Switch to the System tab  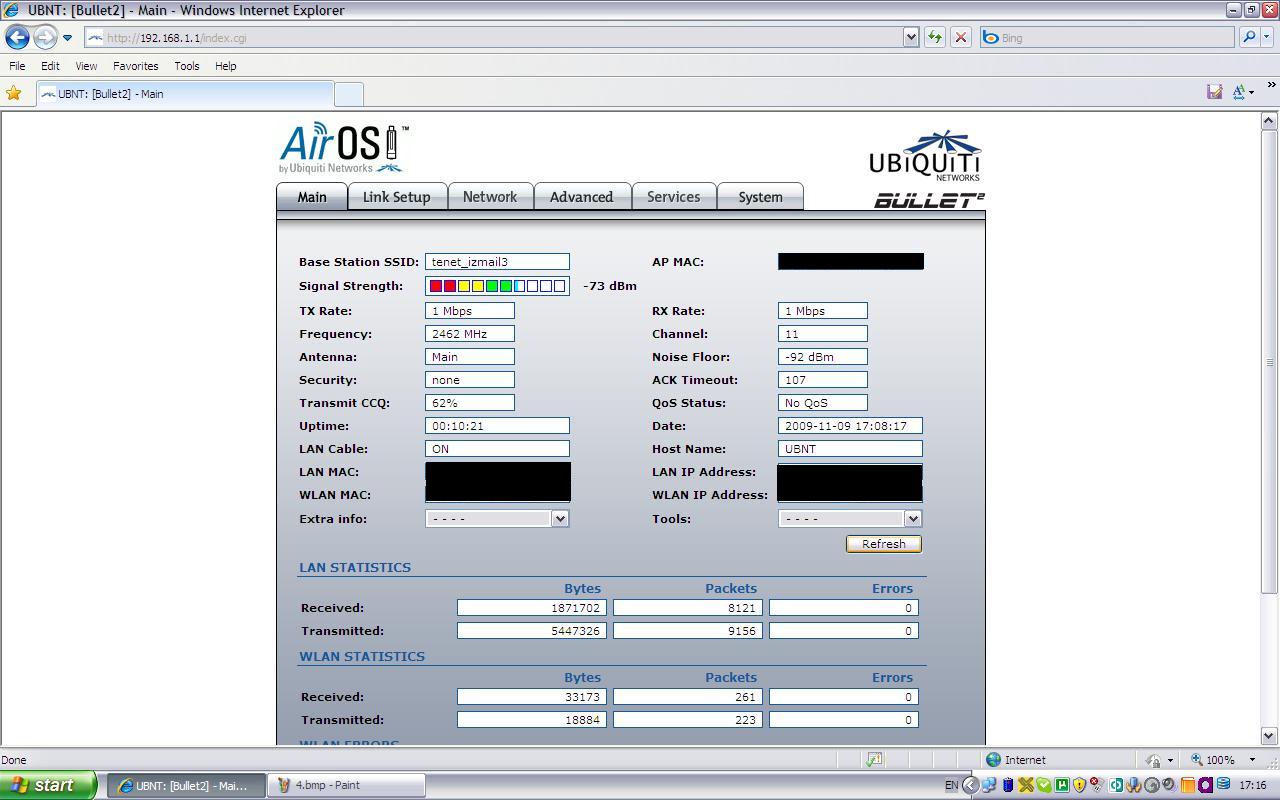click(x=760, y=197)
